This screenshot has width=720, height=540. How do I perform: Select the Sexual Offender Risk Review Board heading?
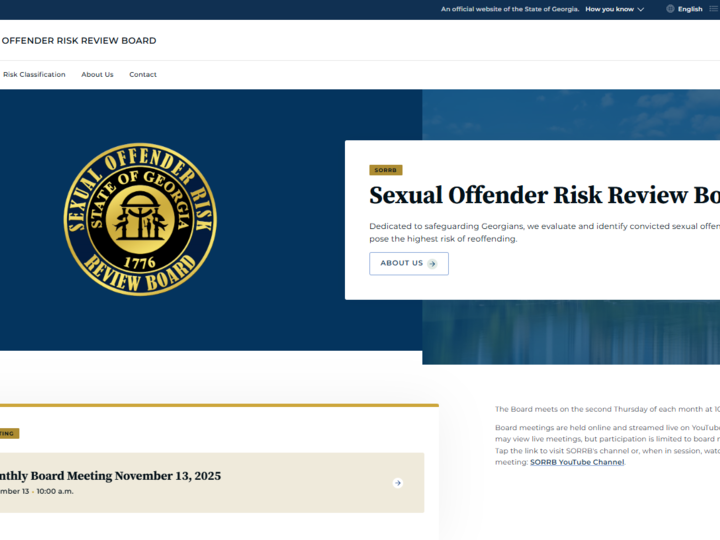click(545, 195)
